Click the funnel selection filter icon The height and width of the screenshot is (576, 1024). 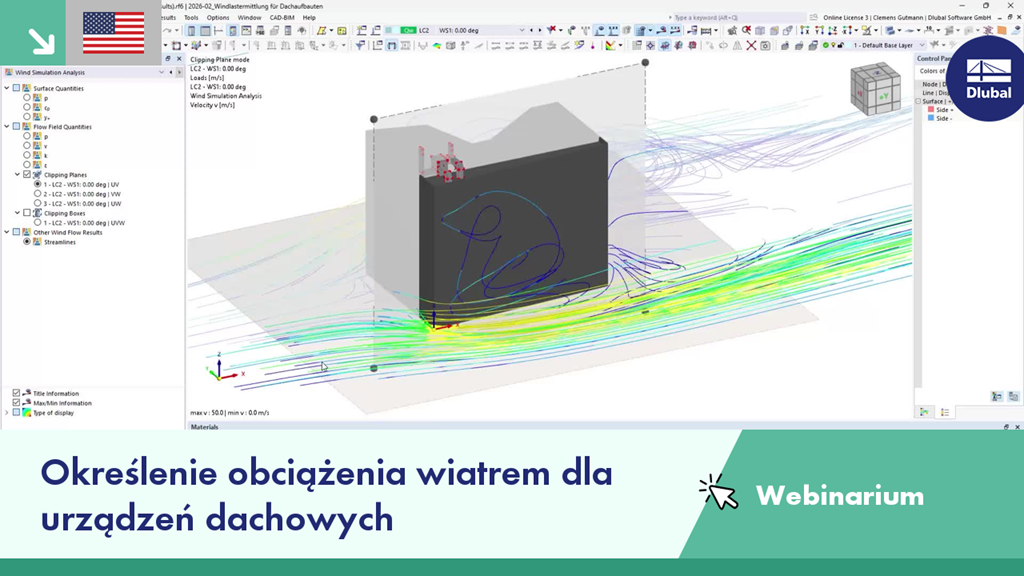click(360, 45)
